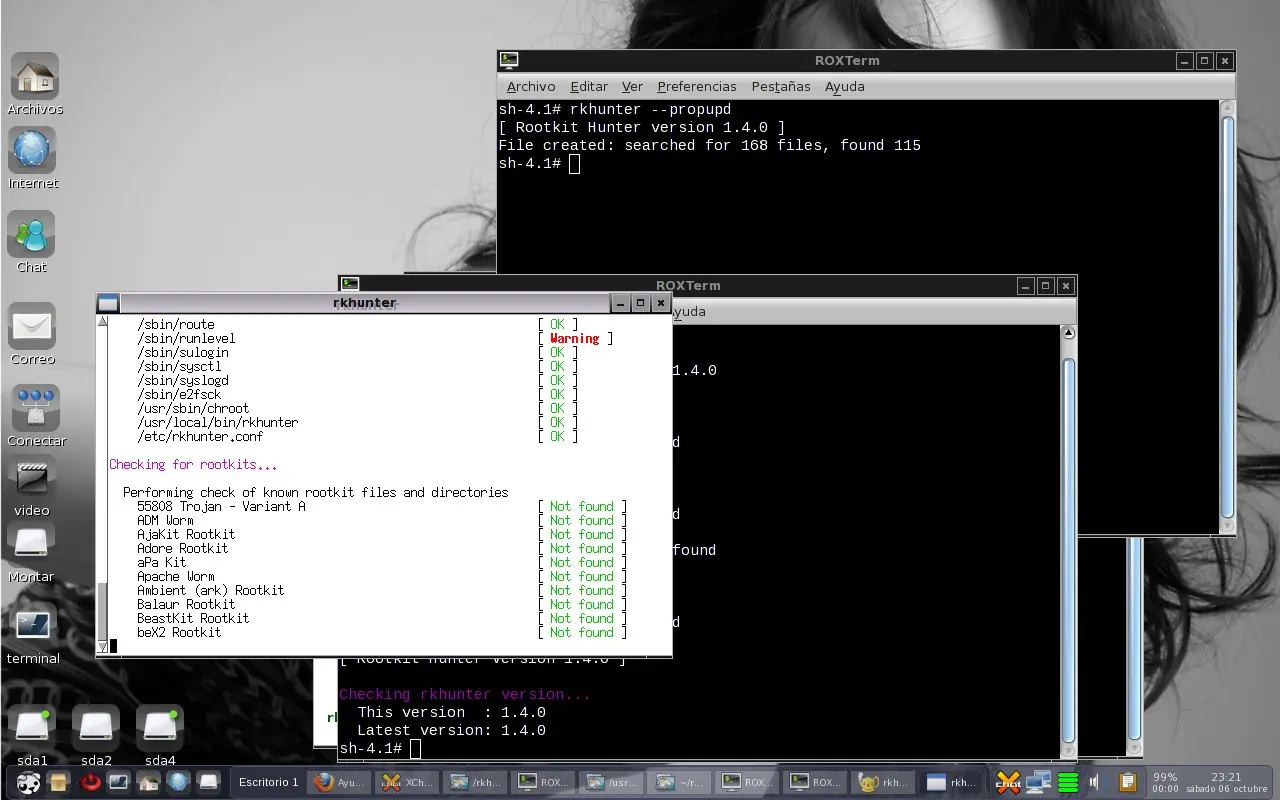This screenshot has width=1280, height=800.
Task: Switch to last rkh... taskbar entry
Action: click(950, 782)
